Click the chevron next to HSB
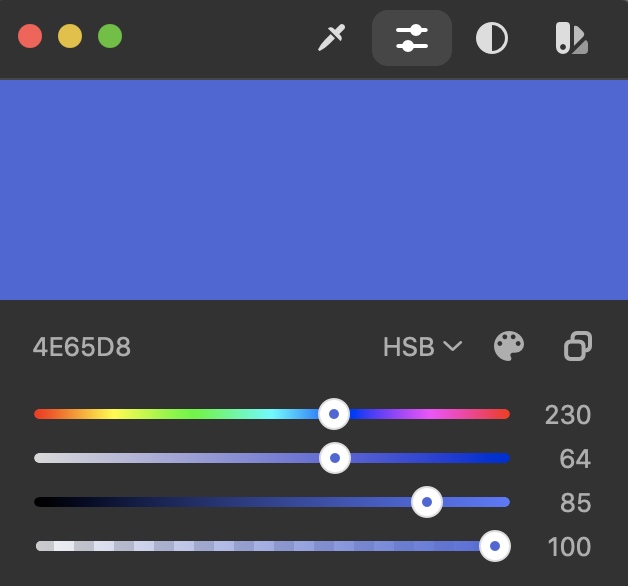This screenshot has height=586, width=628. coord(453,346)
